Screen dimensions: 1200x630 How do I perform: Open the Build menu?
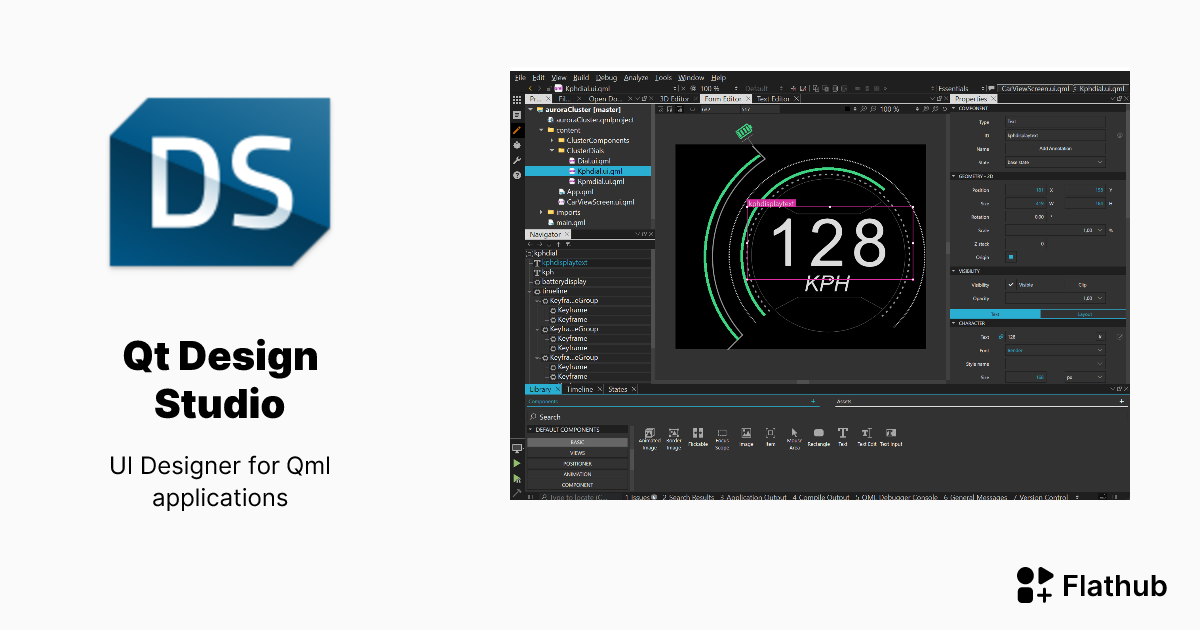coord(582,77)
